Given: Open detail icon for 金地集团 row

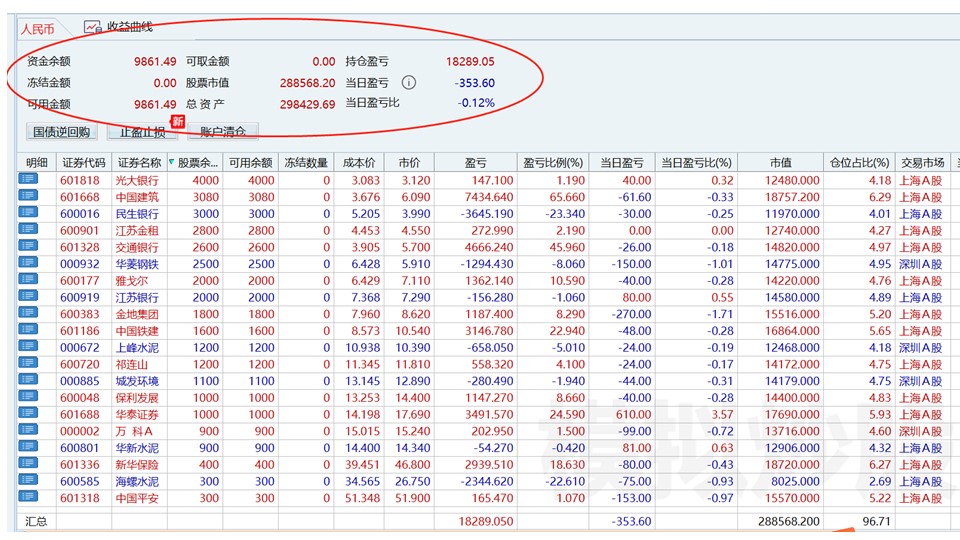Looking at the screenshot, I should pos(28,313).
